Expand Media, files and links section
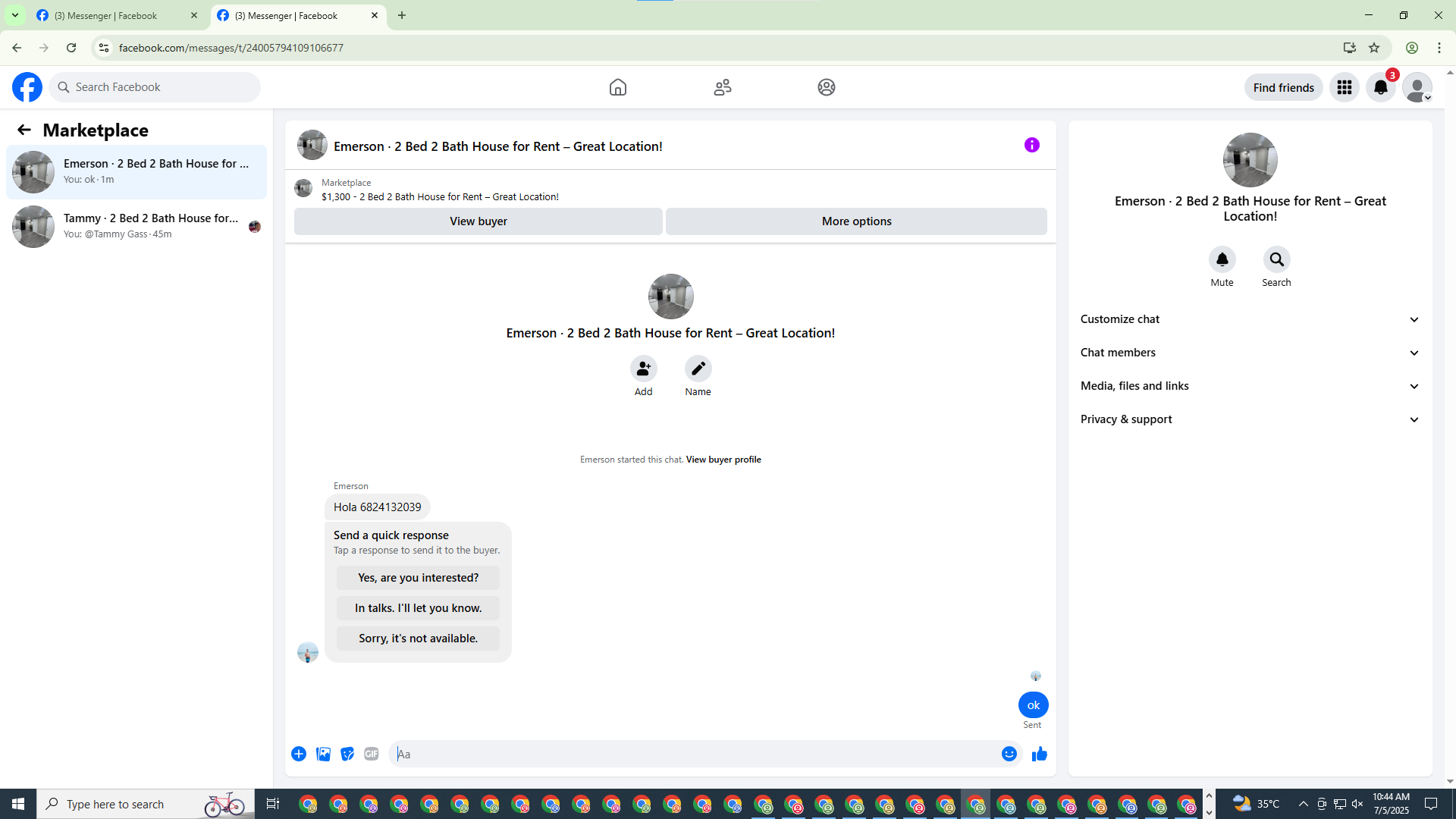Screen dimensions: 1456x819 (x=1249, y=386)
